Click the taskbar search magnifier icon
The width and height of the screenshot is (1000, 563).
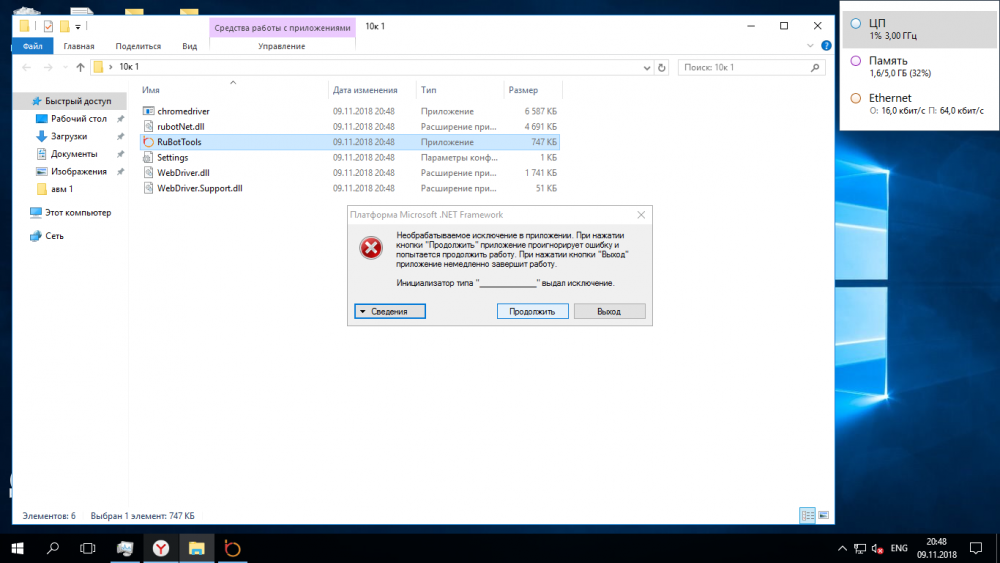tap(53, 548)
